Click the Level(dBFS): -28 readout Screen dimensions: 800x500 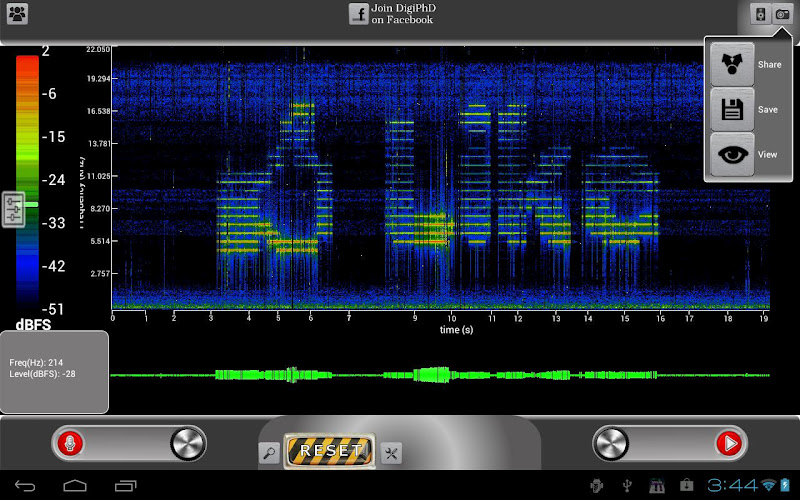42,374
